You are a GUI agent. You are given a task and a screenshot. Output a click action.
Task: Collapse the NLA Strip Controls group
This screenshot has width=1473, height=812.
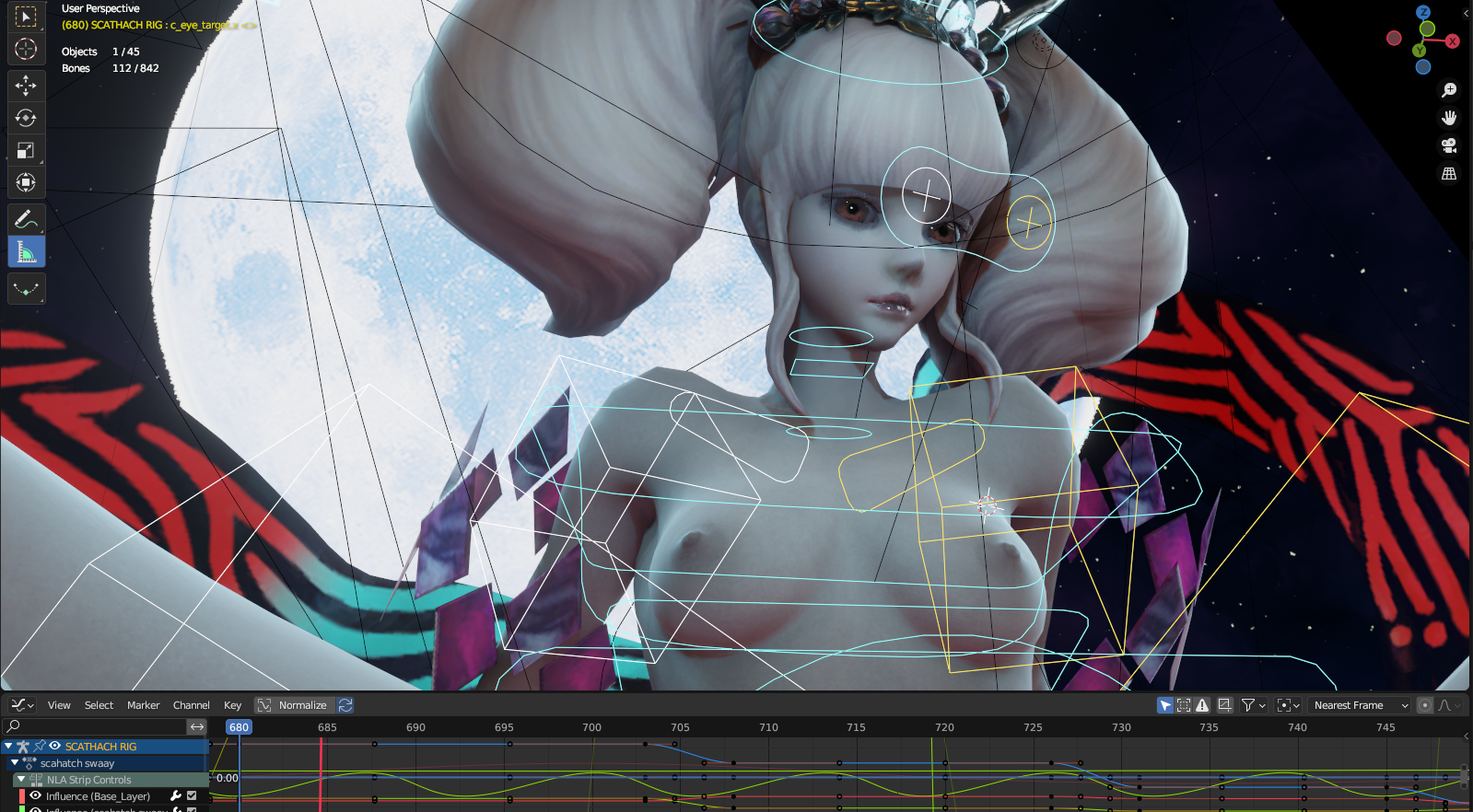tap(21, 780)
